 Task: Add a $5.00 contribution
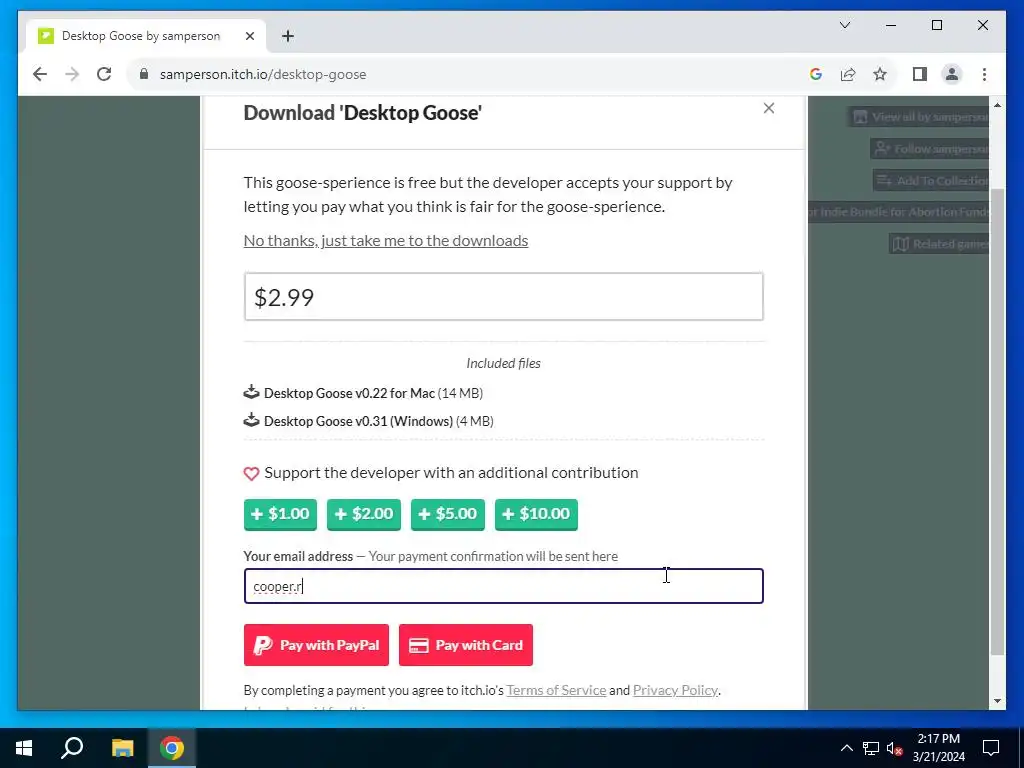click(x=448, y=515)
